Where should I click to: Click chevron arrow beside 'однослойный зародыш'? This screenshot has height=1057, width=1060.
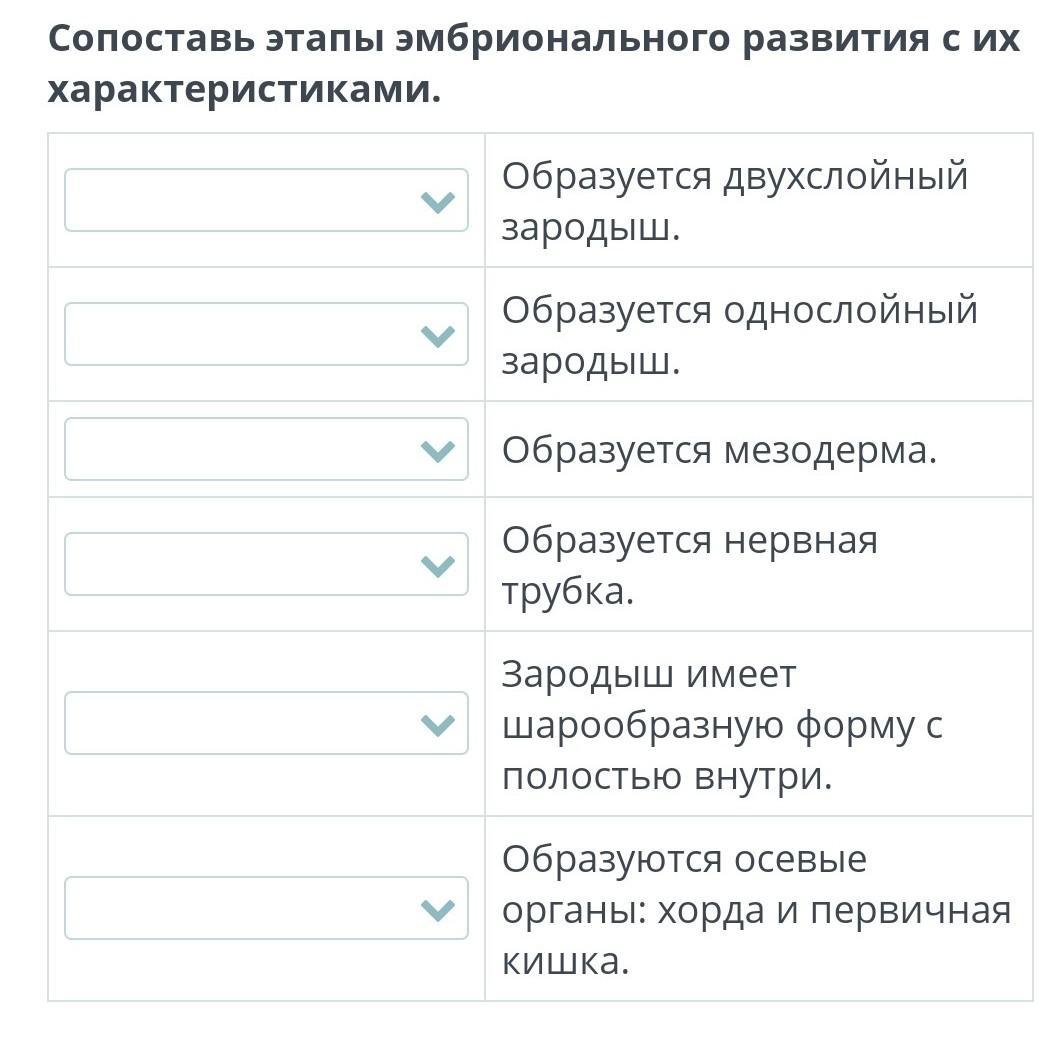click(437, 335)
